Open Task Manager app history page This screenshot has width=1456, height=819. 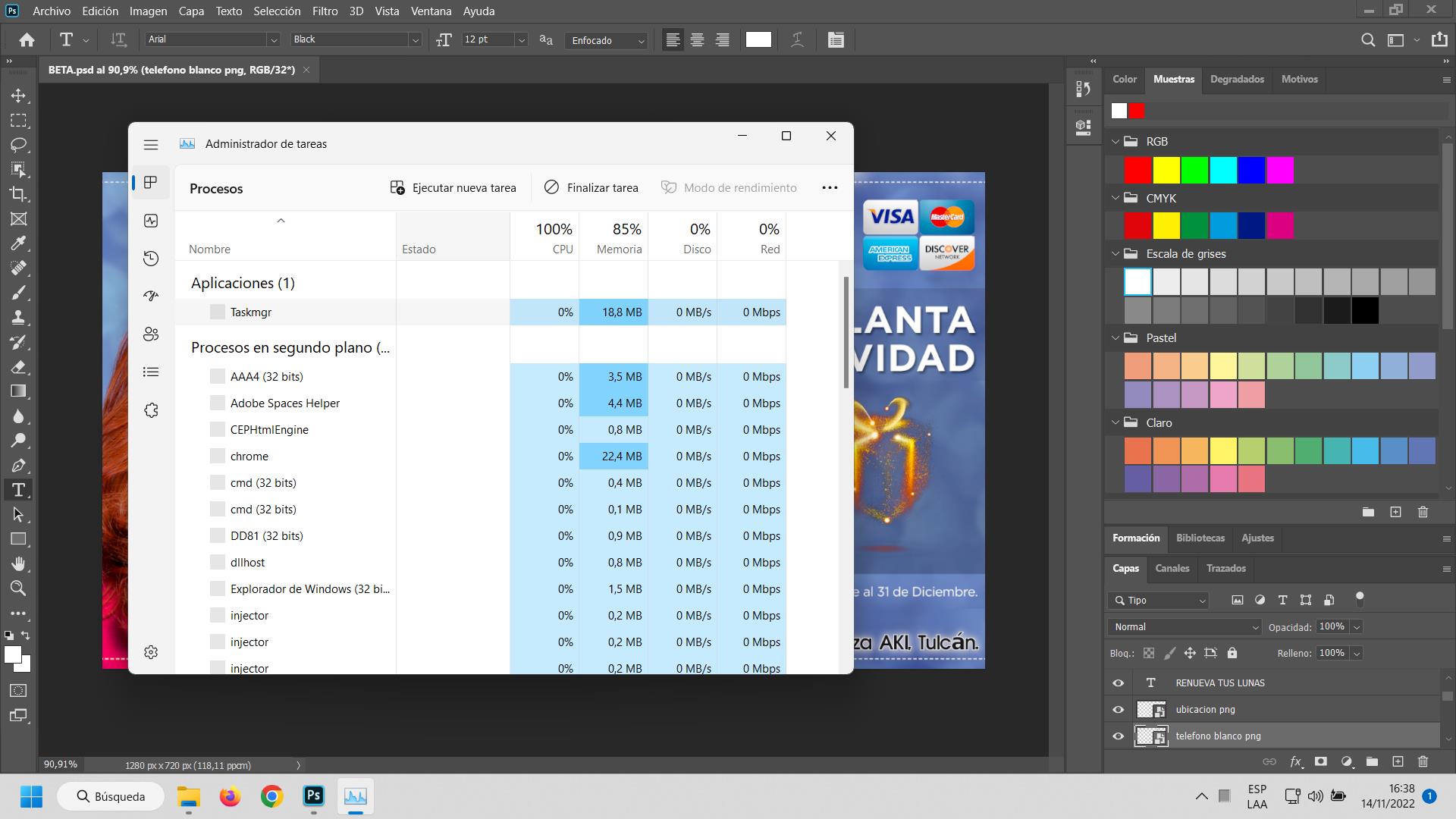(151, 259)
